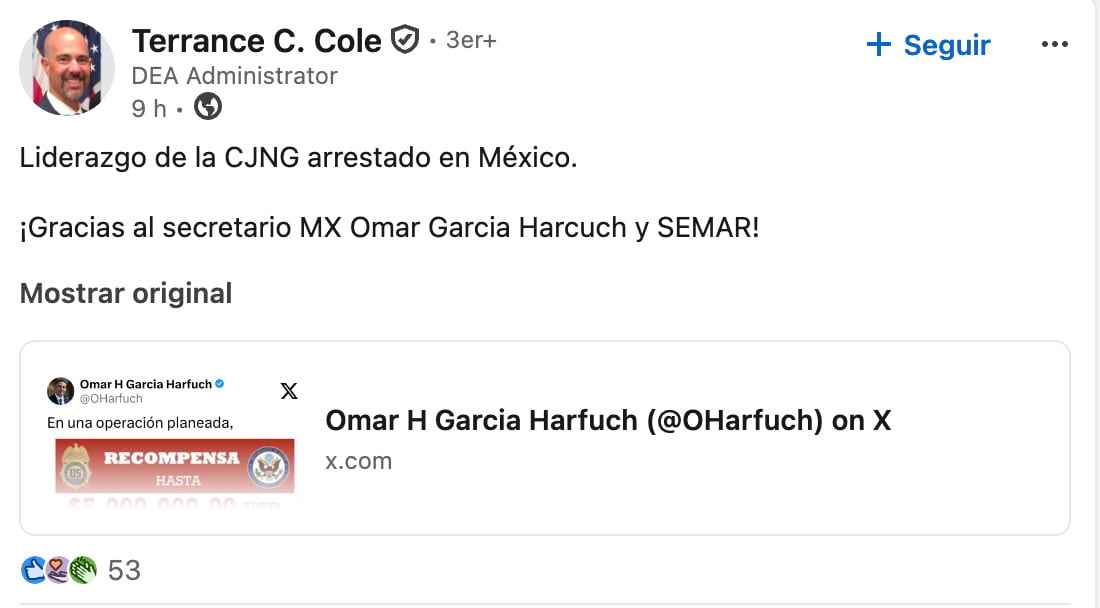Open the three-dot post options menu
The height and width of the screenshot is (608, 1100).
pos(1055,45)
